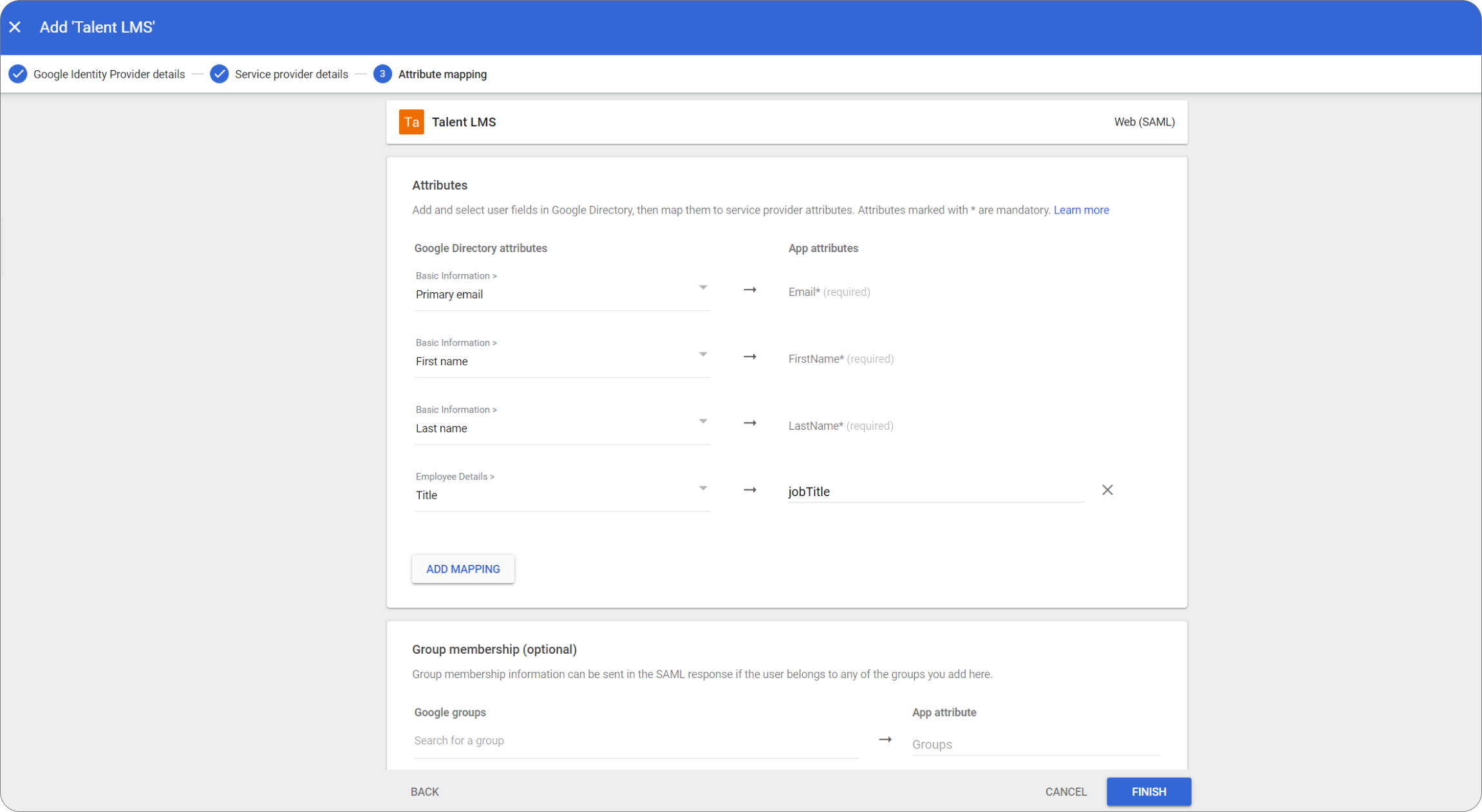
Task: Click the CANCEL button
Action: coord(1066,791)
